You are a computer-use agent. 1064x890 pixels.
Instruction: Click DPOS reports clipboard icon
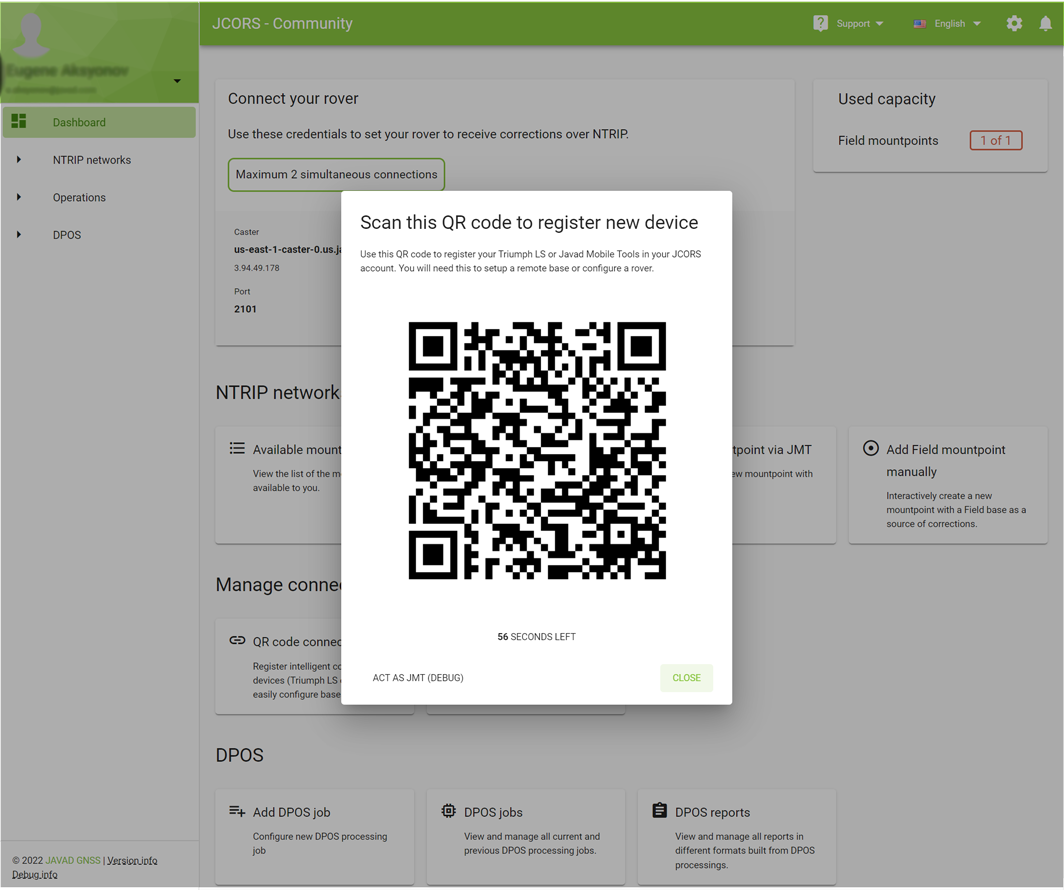pos(660,811)
